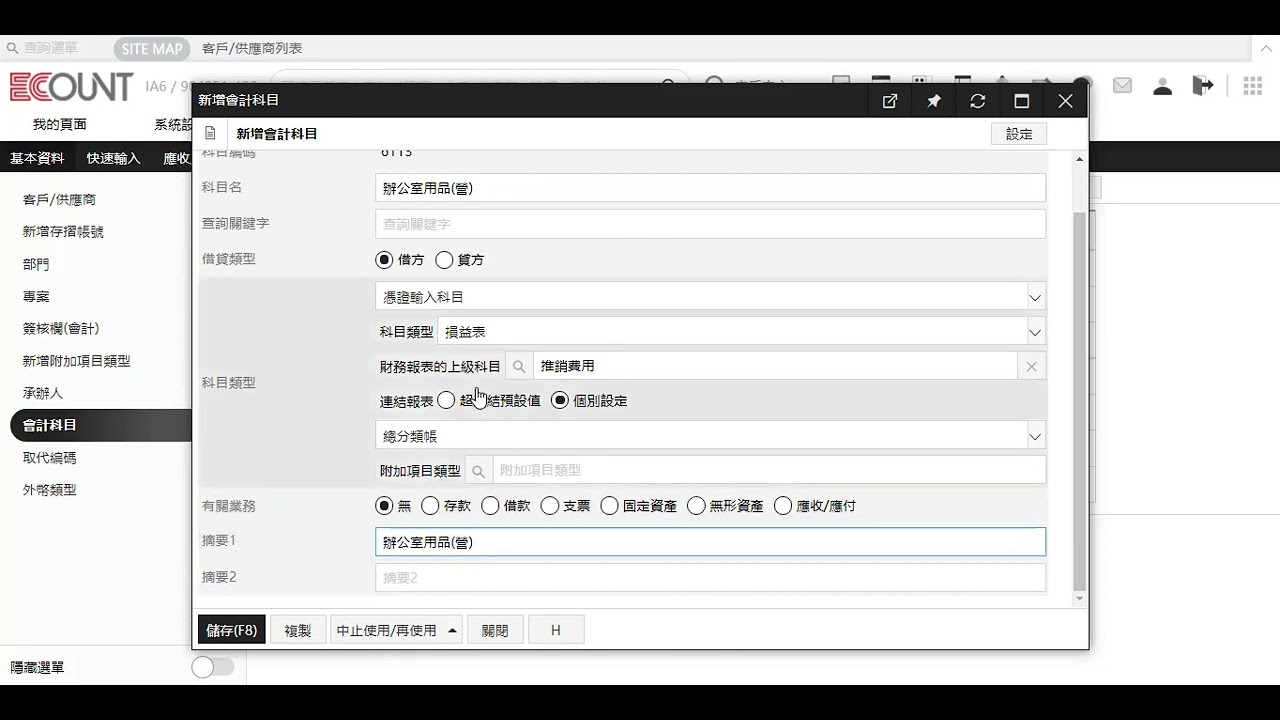Open 基本資料 menu tab
1280x720 pixels.
coord(37,158)
